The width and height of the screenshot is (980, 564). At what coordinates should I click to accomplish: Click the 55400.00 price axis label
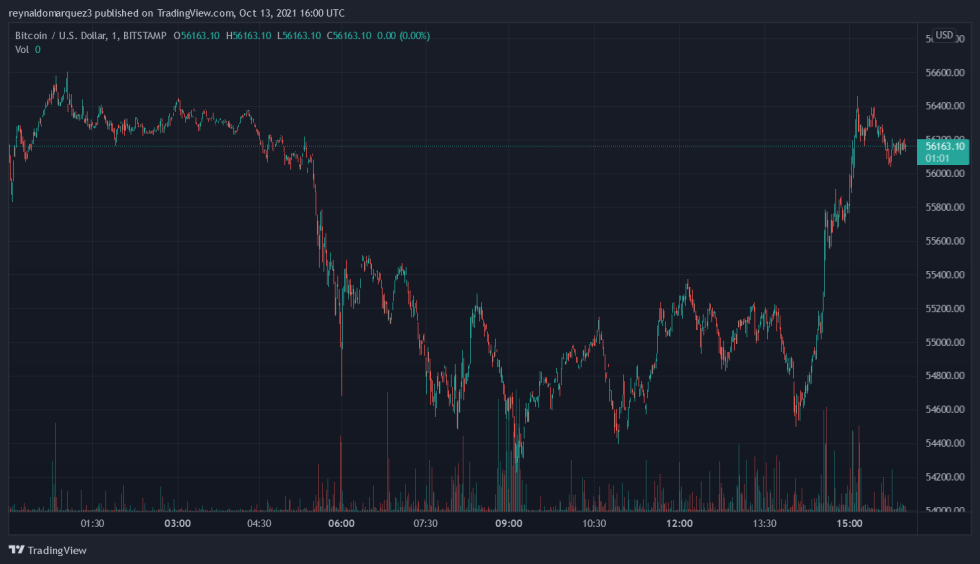[x=945, y=274]
